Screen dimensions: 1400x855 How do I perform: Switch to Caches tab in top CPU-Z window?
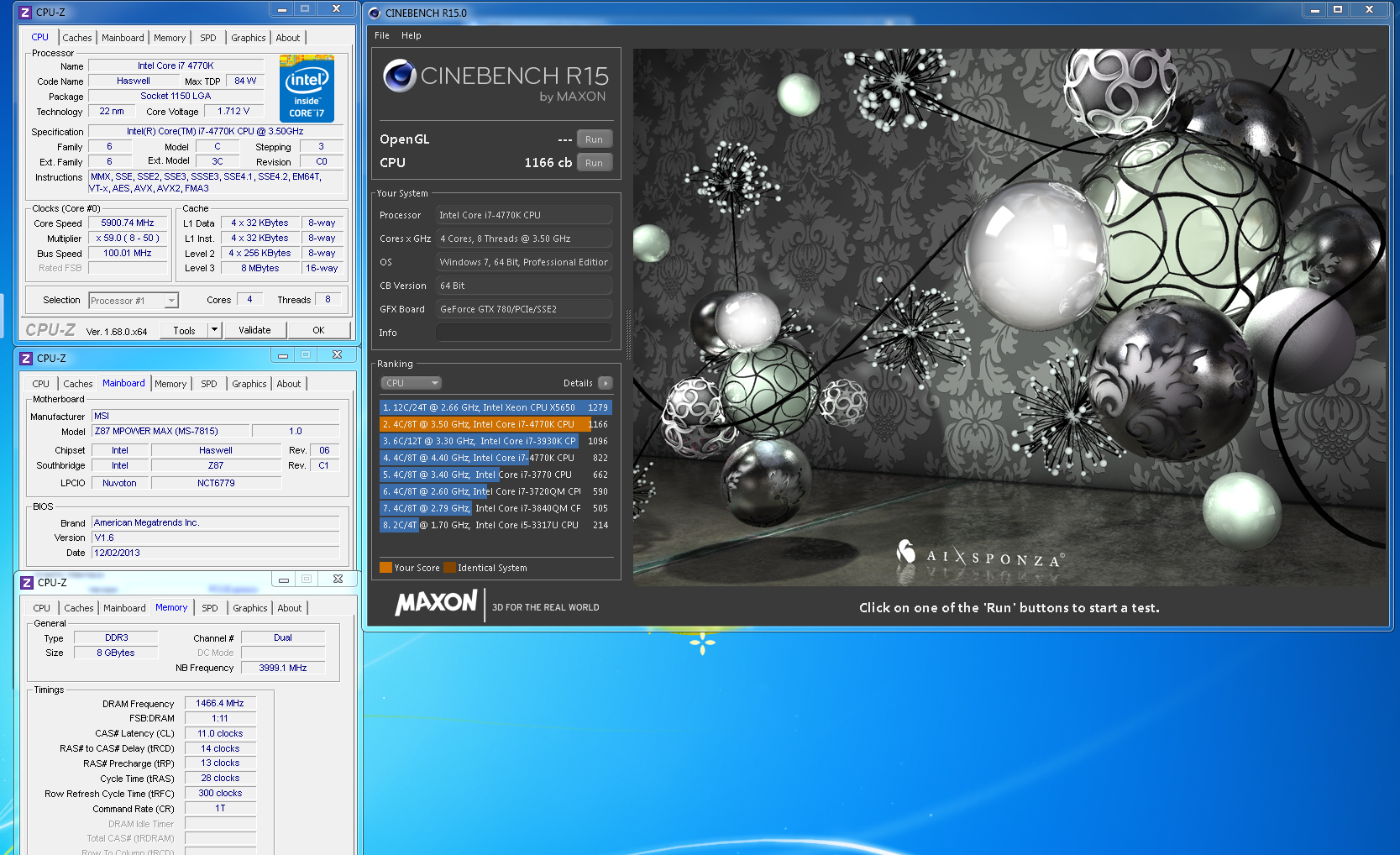pyautogui.click(x=77, y=38)
